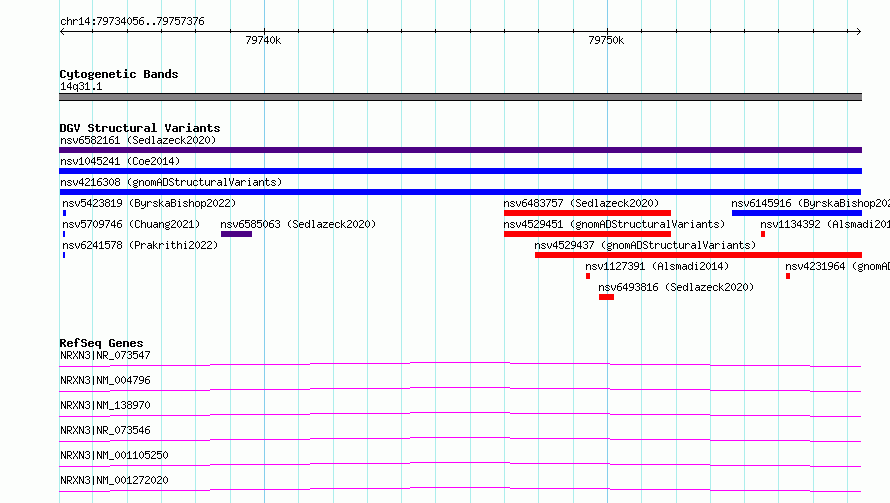Select the red nsv6483757 variant bar
890x503 pixels.
[x=587, y=213]
